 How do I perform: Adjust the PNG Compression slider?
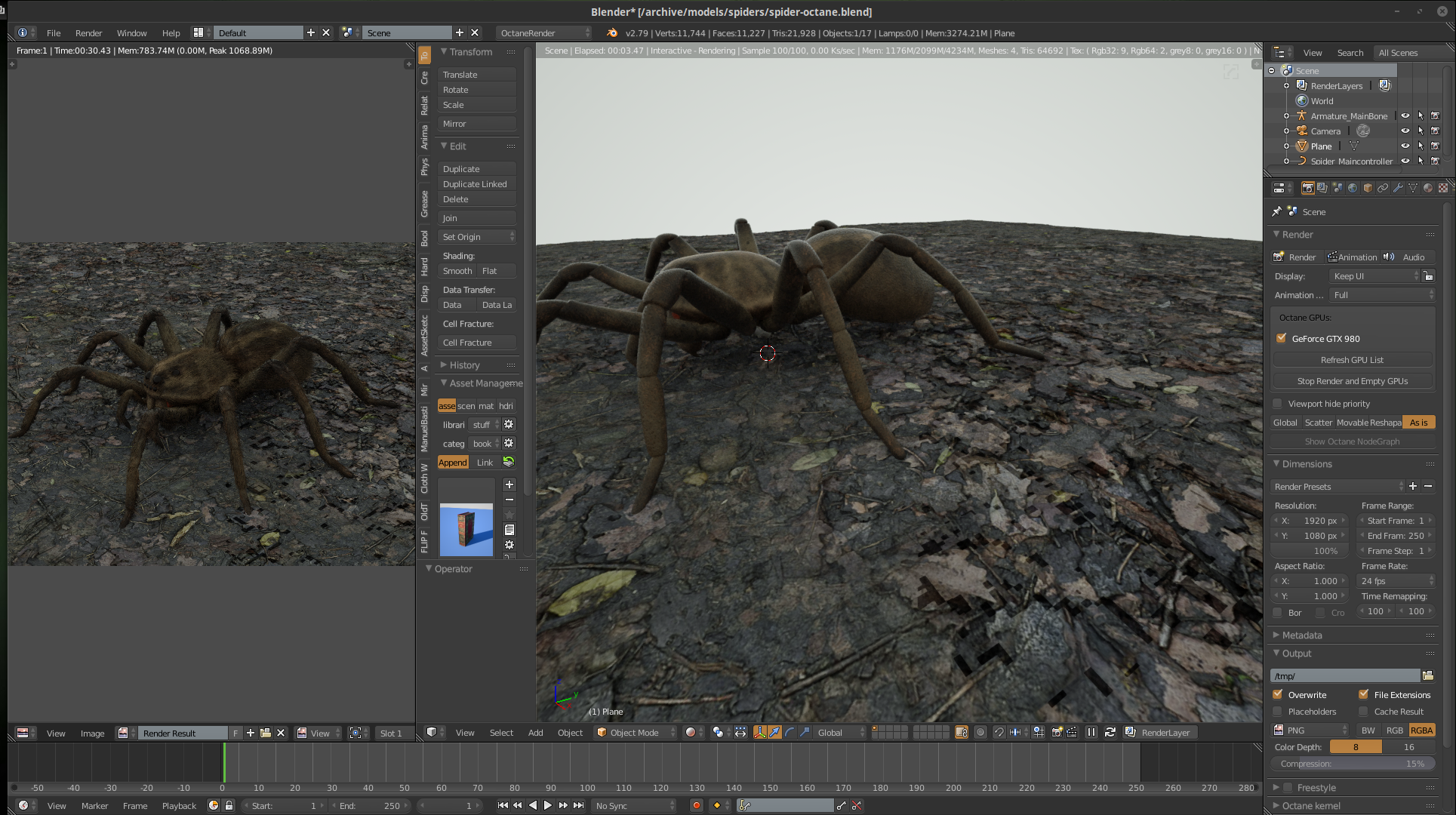tap(1352, 764)
